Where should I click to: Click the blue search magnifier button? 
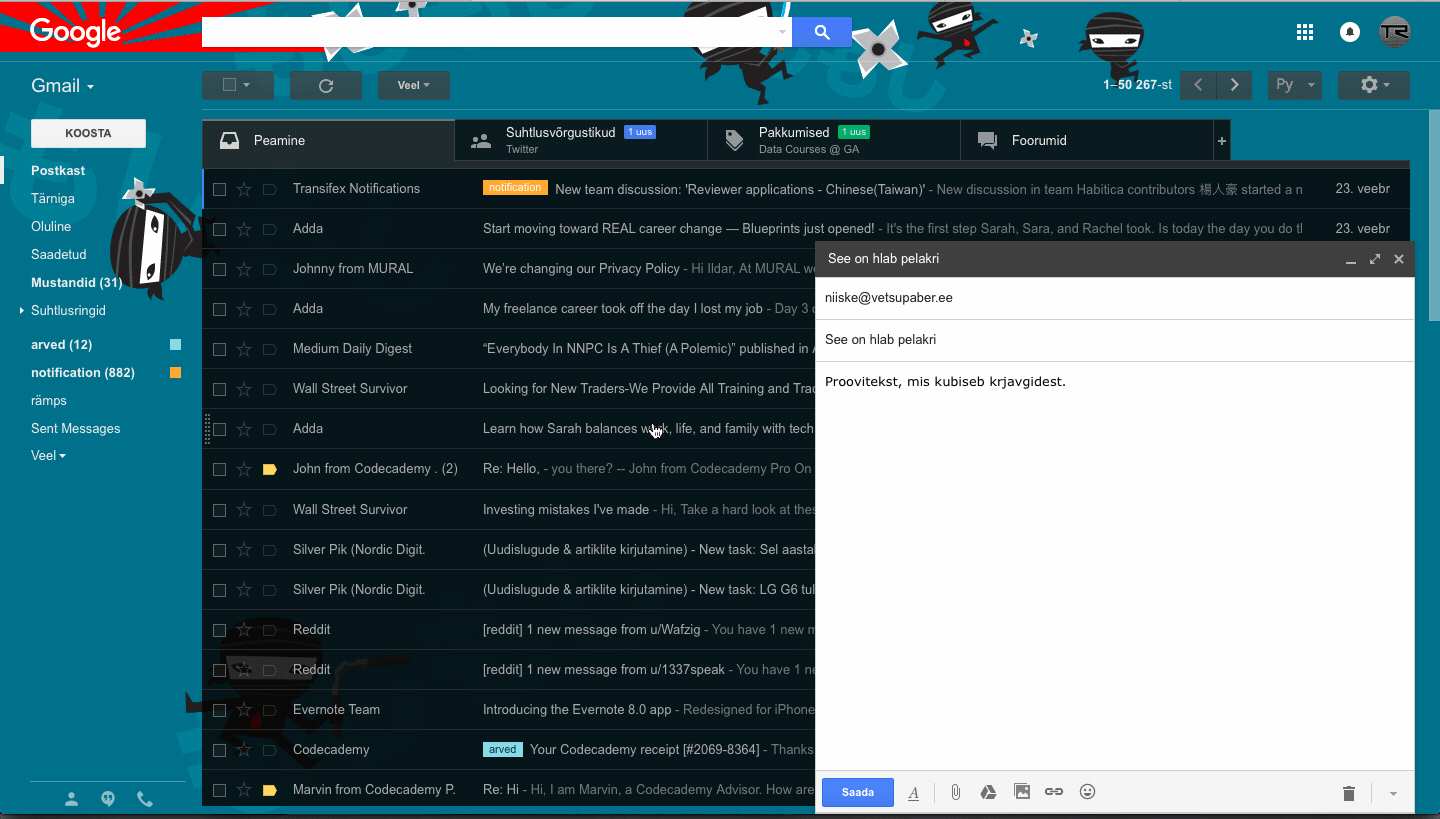click(x=822, y=32)
